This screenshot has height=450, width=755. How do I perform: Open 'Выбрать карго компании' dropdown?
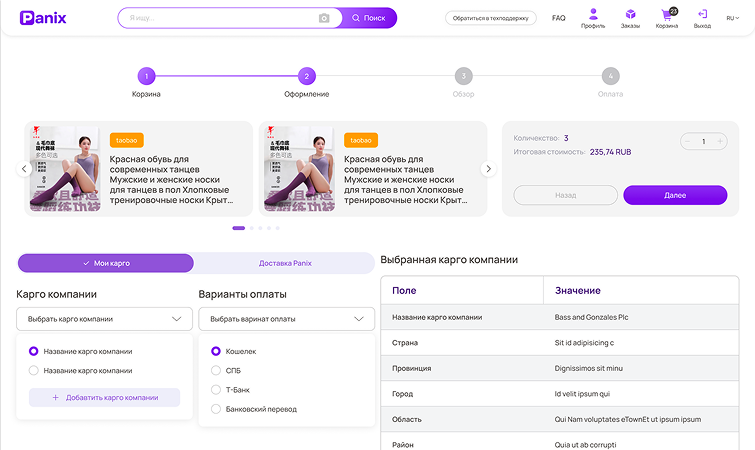point(104,319)
